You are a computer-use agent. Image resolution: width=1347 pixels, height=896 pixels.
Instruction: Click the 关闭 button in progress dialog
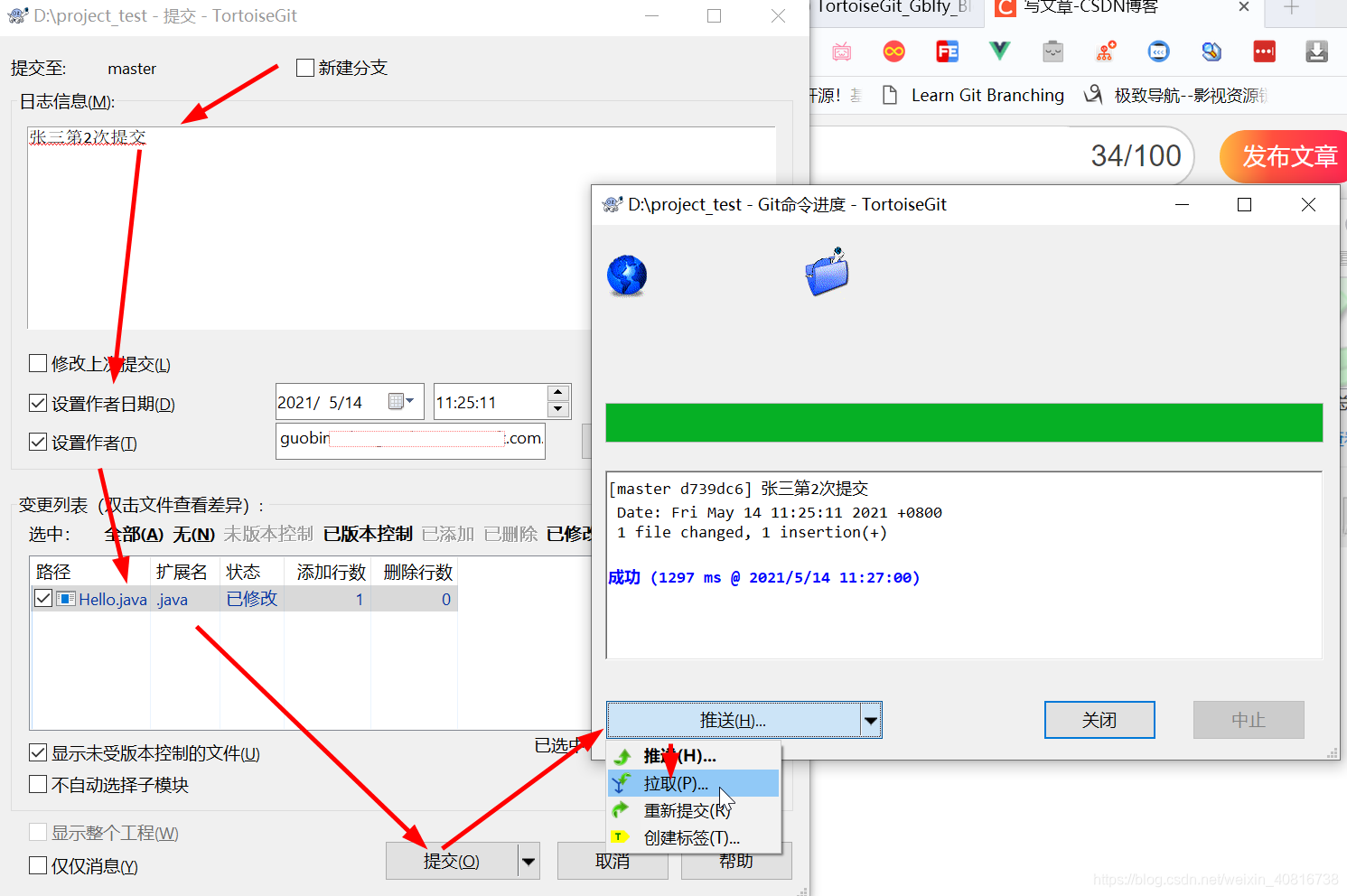1099,720
